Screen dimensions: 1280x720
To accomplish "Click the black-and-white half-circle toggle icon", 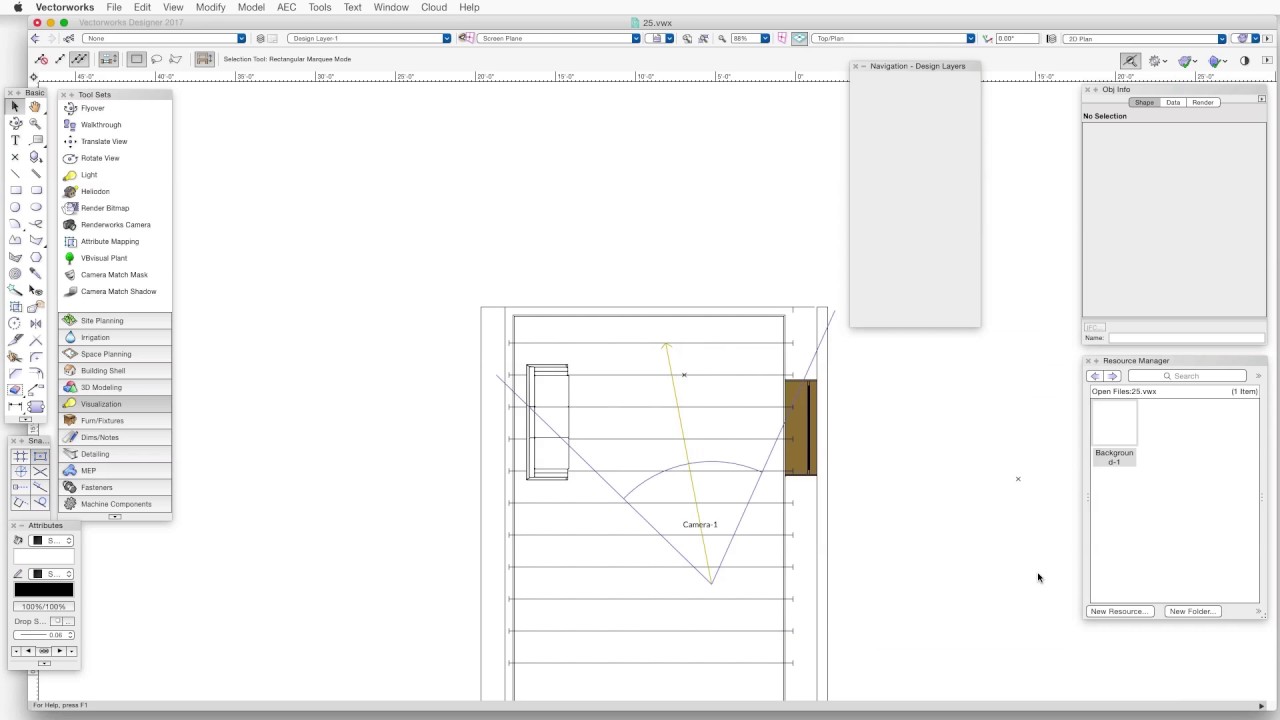I will [x=1245, y=61].
